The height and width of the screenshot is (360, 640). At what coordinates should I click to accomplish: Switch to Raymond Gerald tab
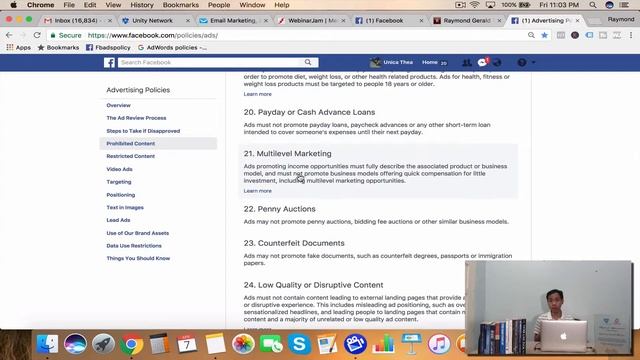(x=467, y=20)
